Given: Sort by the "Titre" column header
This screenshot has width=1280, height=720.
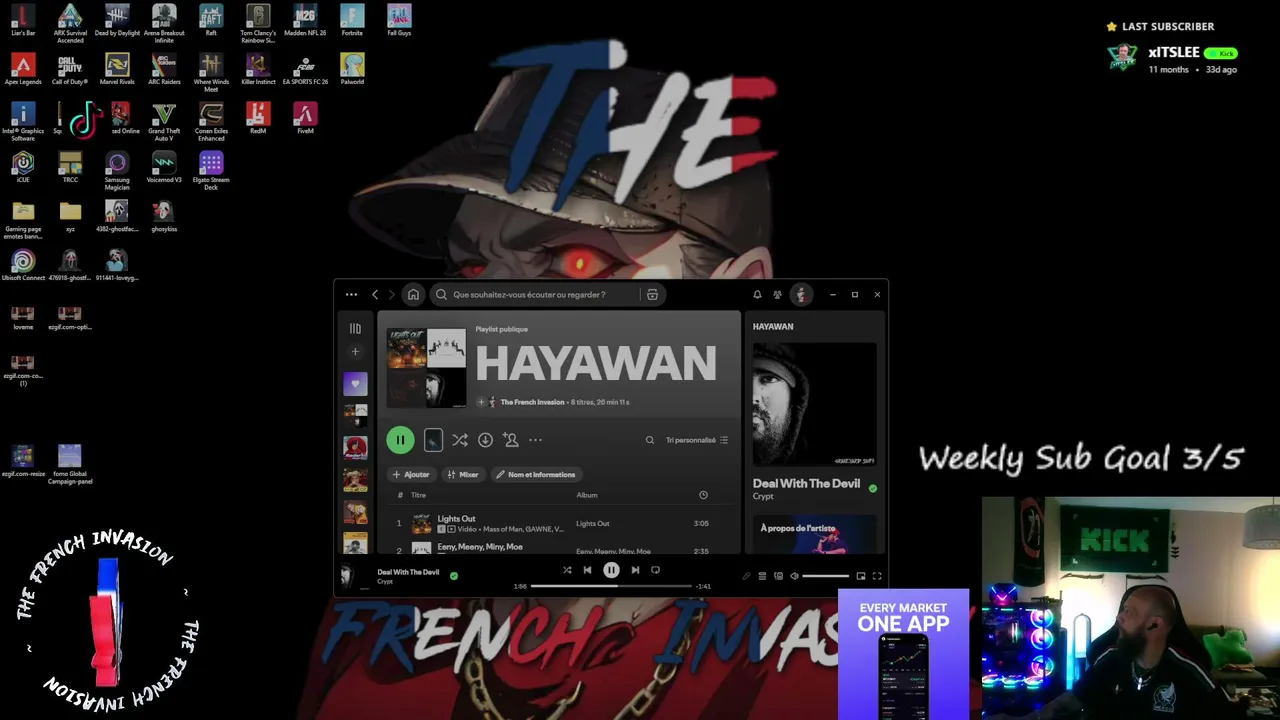Looking at the screenshot, I should pos(418,495).
